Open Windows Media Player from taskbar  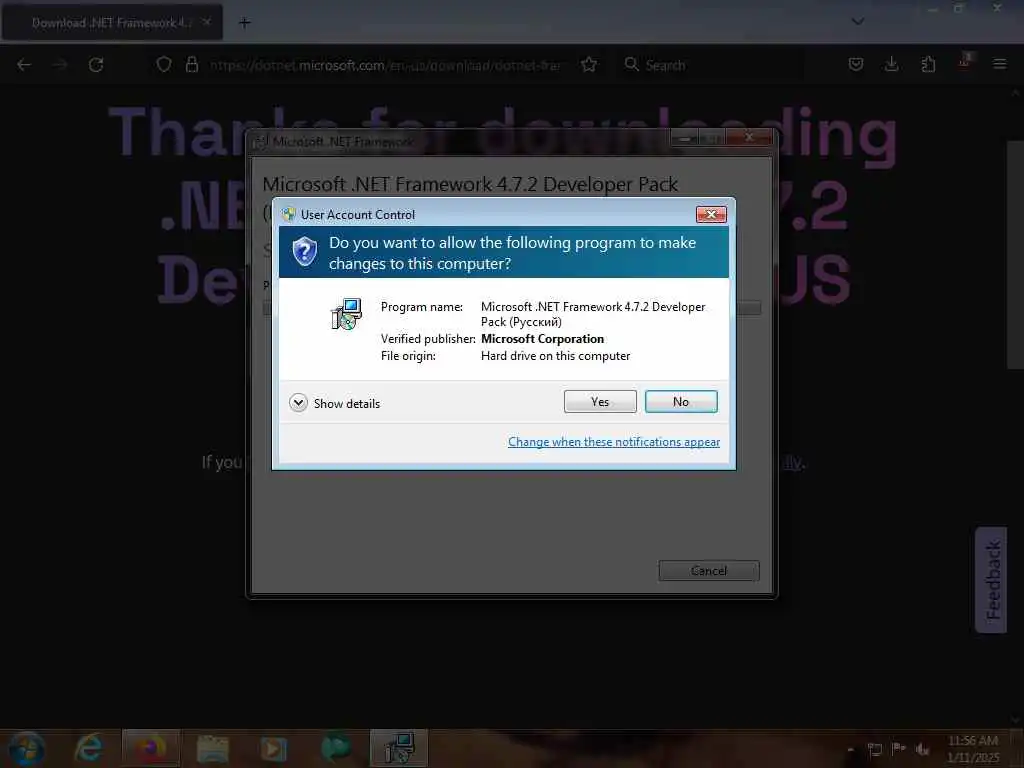coord(274,748)
